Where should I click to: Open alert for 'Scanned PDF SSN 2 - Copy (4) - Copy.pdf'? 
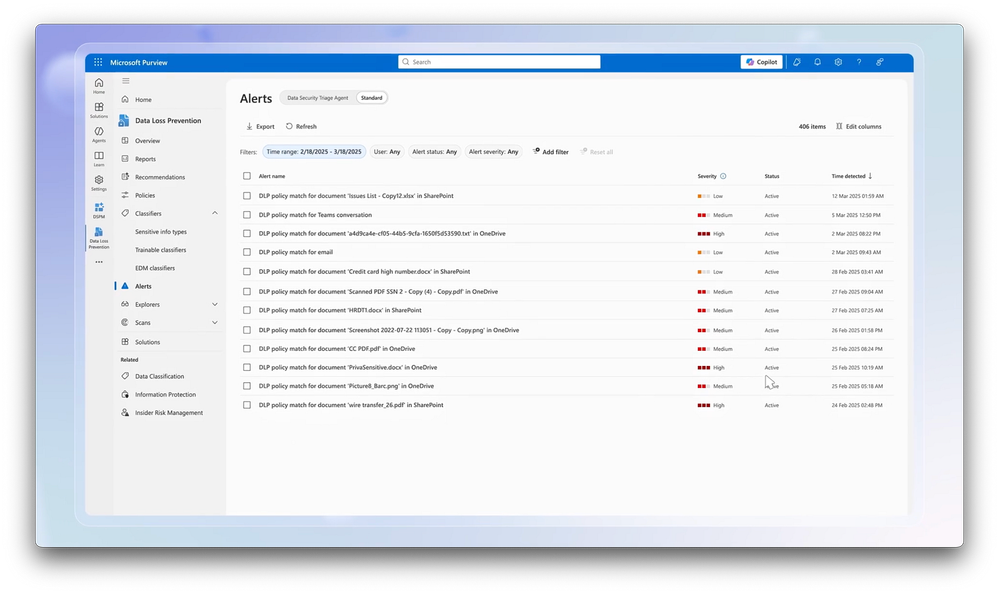378,291
